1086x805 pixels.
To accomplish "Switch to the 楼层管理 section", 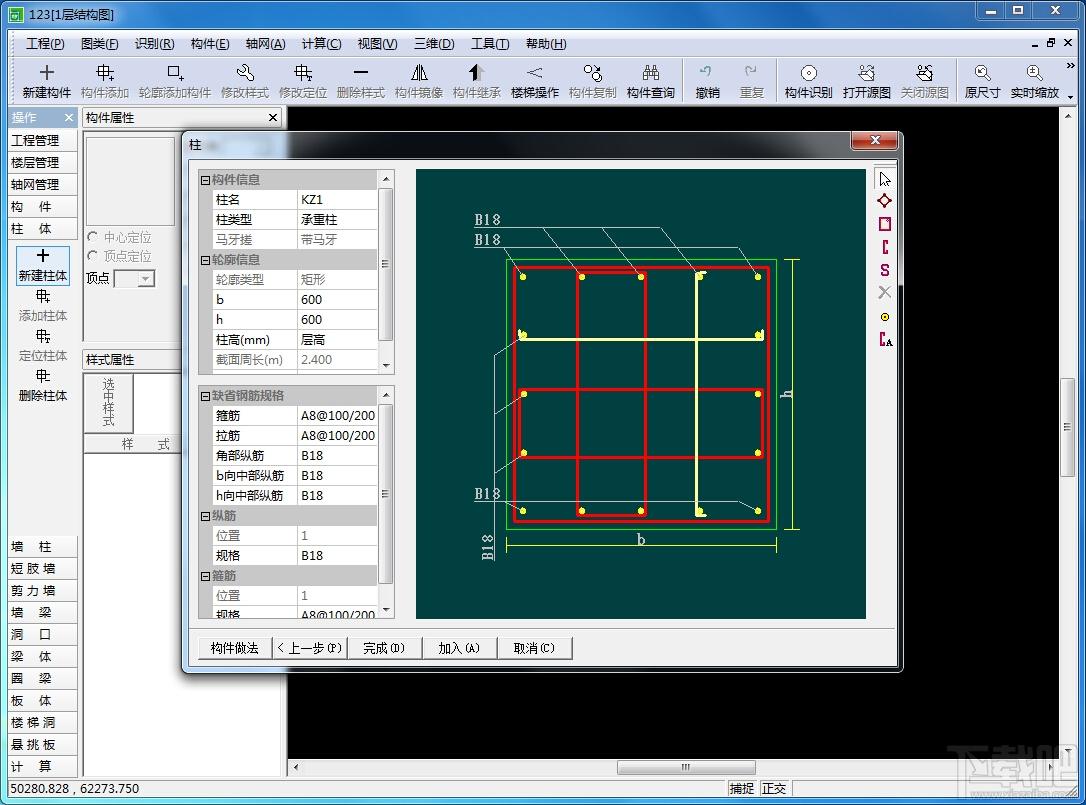I will pos(43,162).
